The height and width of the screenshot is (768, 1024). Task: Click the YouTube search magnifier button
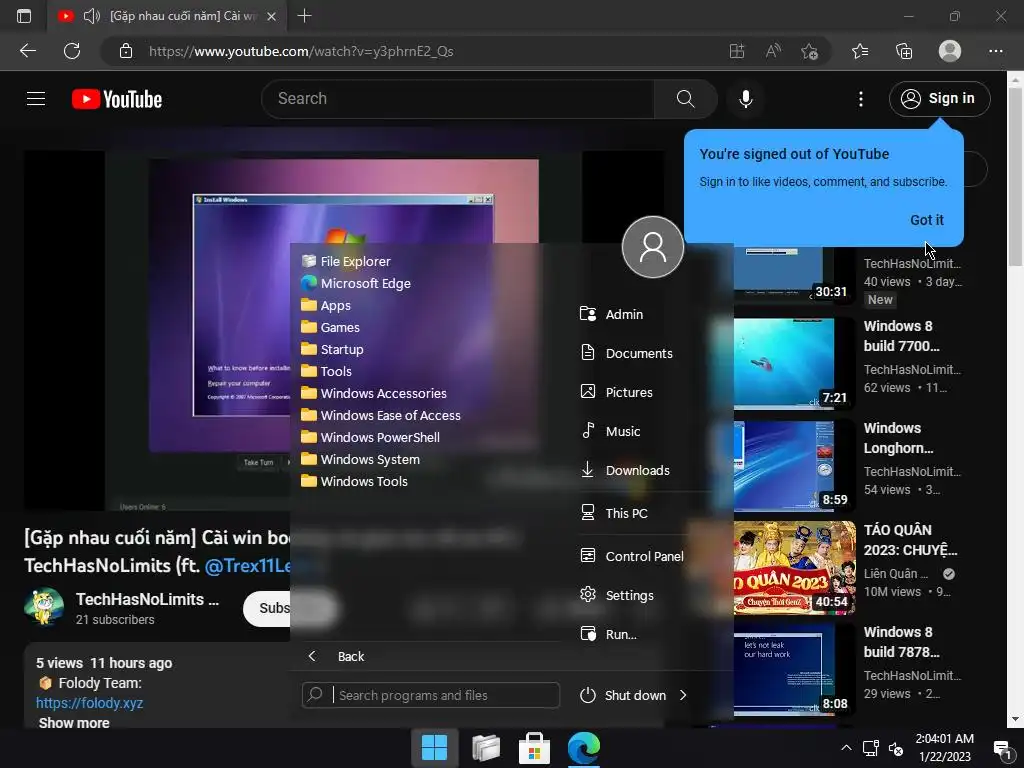tap(685, 99)
